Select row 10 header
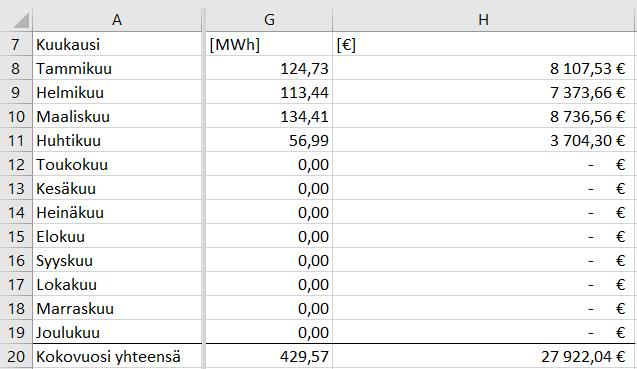This screenshot has width=637, height=369. click(16, 116)
